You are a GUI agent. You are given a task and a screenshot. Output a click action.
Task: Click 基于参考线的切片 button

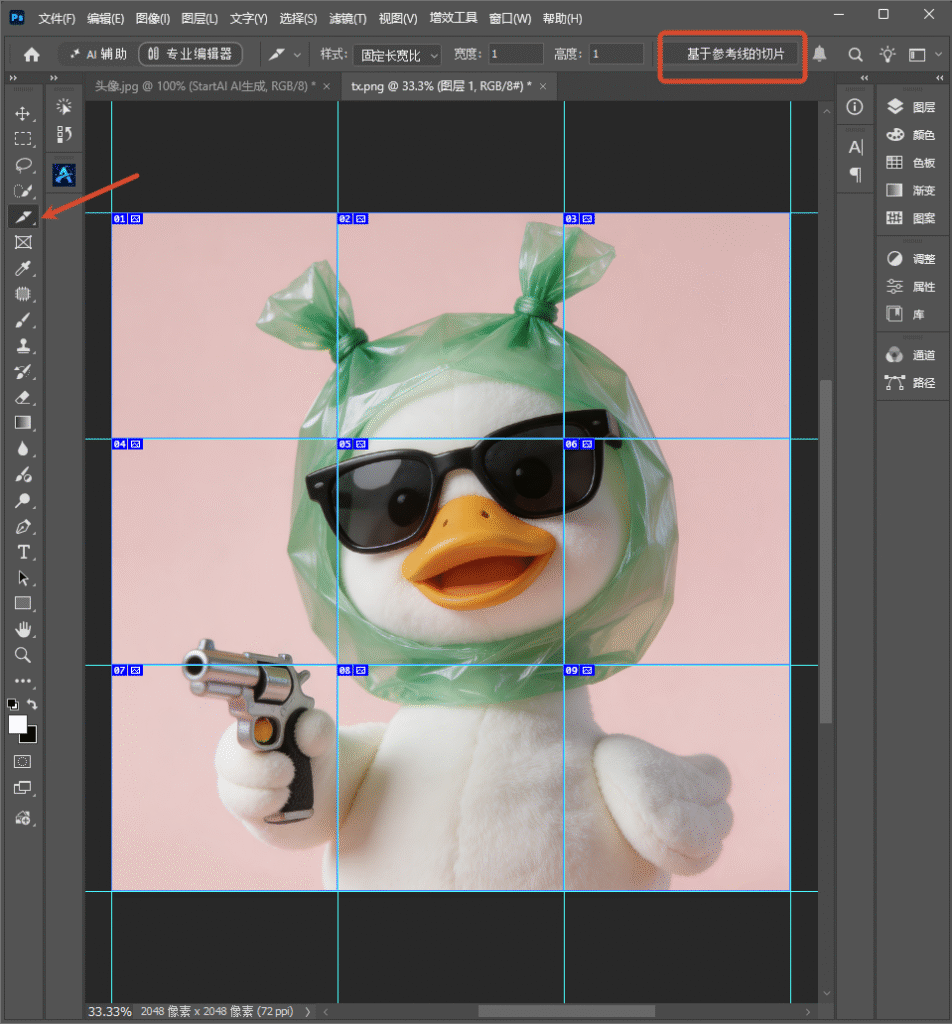tap(735, 54)
